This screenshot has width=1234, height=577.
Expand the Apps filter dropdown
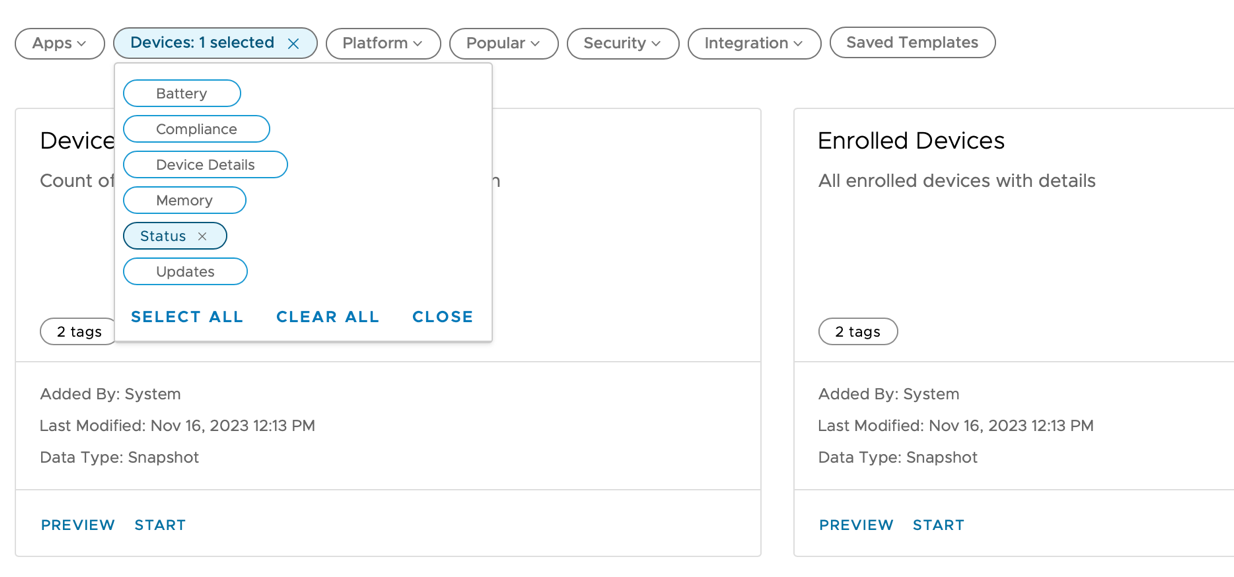coord(59,43)
